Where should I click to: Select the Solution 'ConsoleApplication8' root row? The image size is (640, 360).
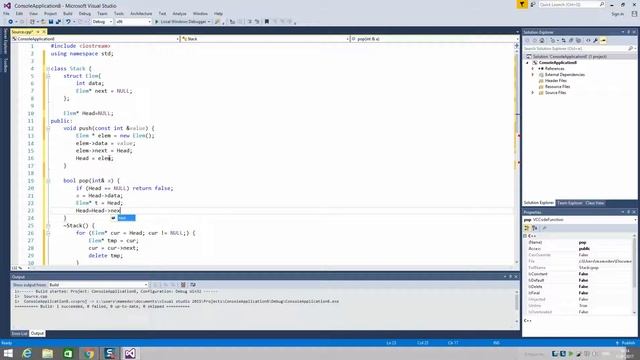[x=580, y=56]
